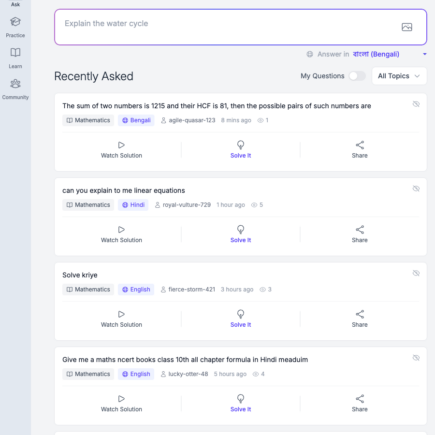Toggle the My Questions switch
This screenshot has width=435, height=435.
[x=357, y=76]
